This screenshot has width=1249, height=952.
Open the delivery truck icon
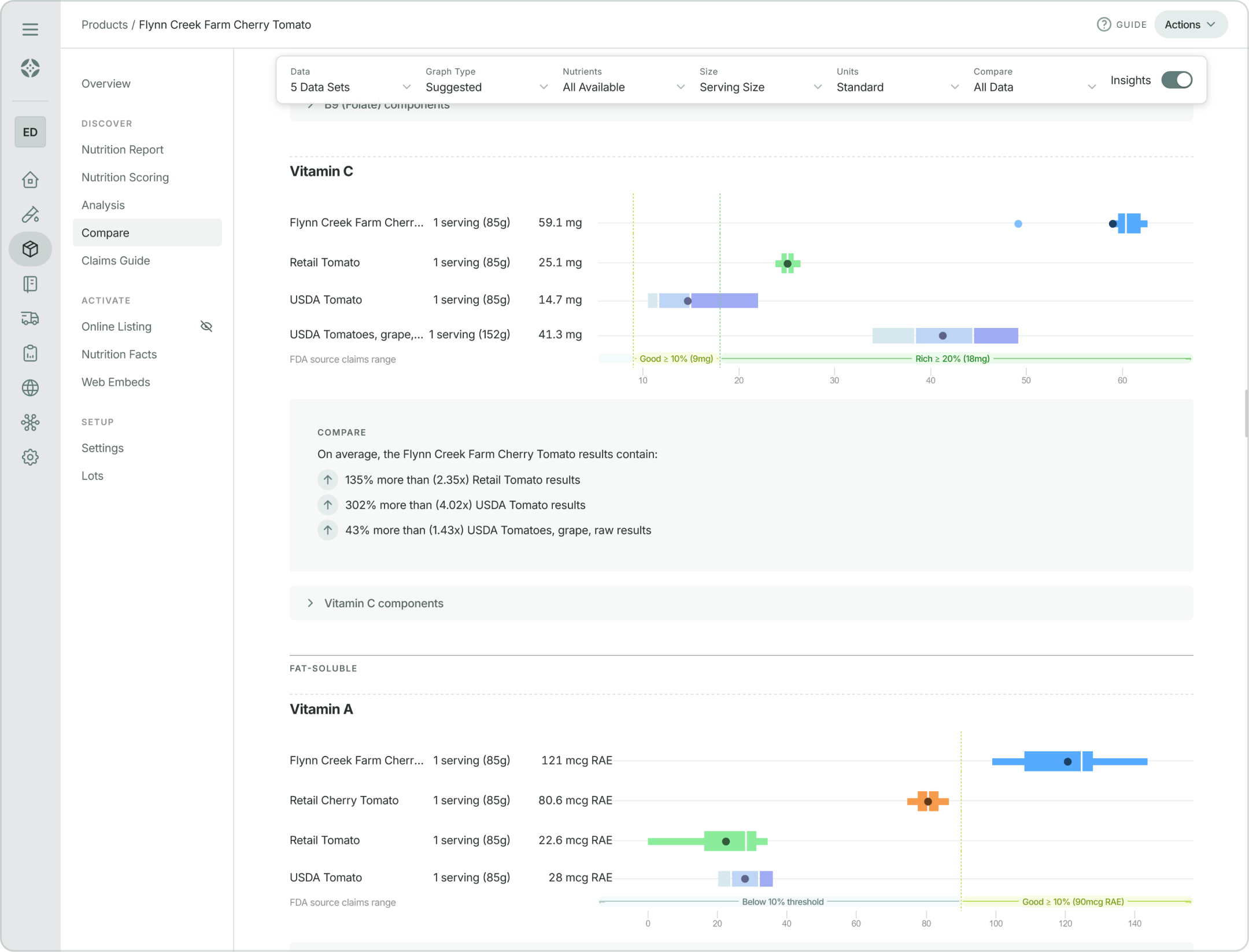[30, 319]
